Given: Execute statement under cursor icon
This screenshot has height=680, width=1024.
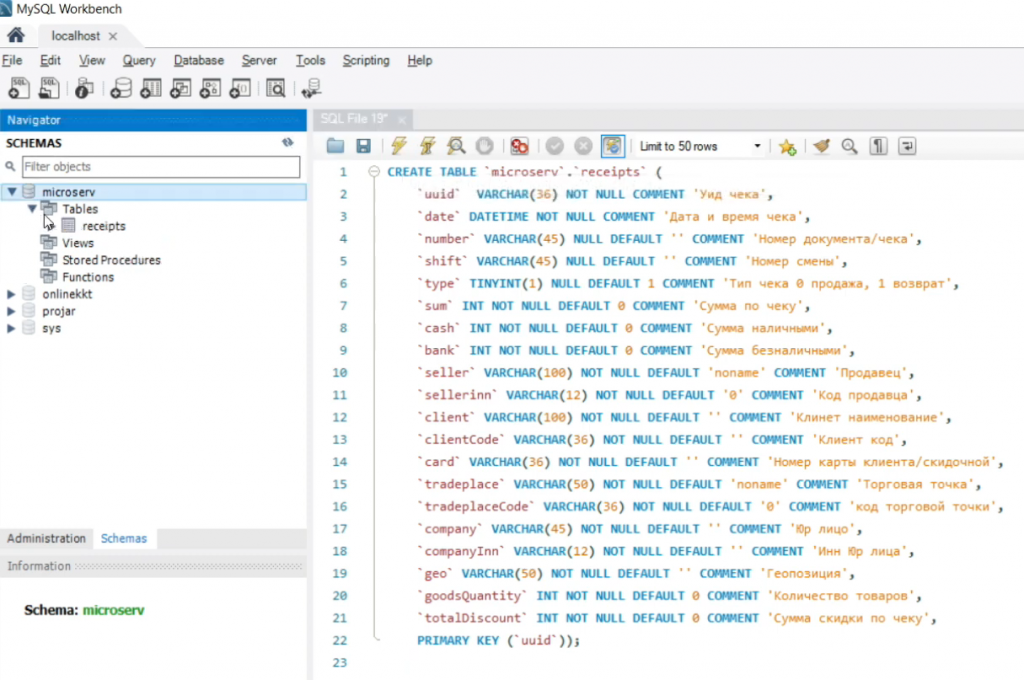Looking at the screenshot, I should 427,146.
